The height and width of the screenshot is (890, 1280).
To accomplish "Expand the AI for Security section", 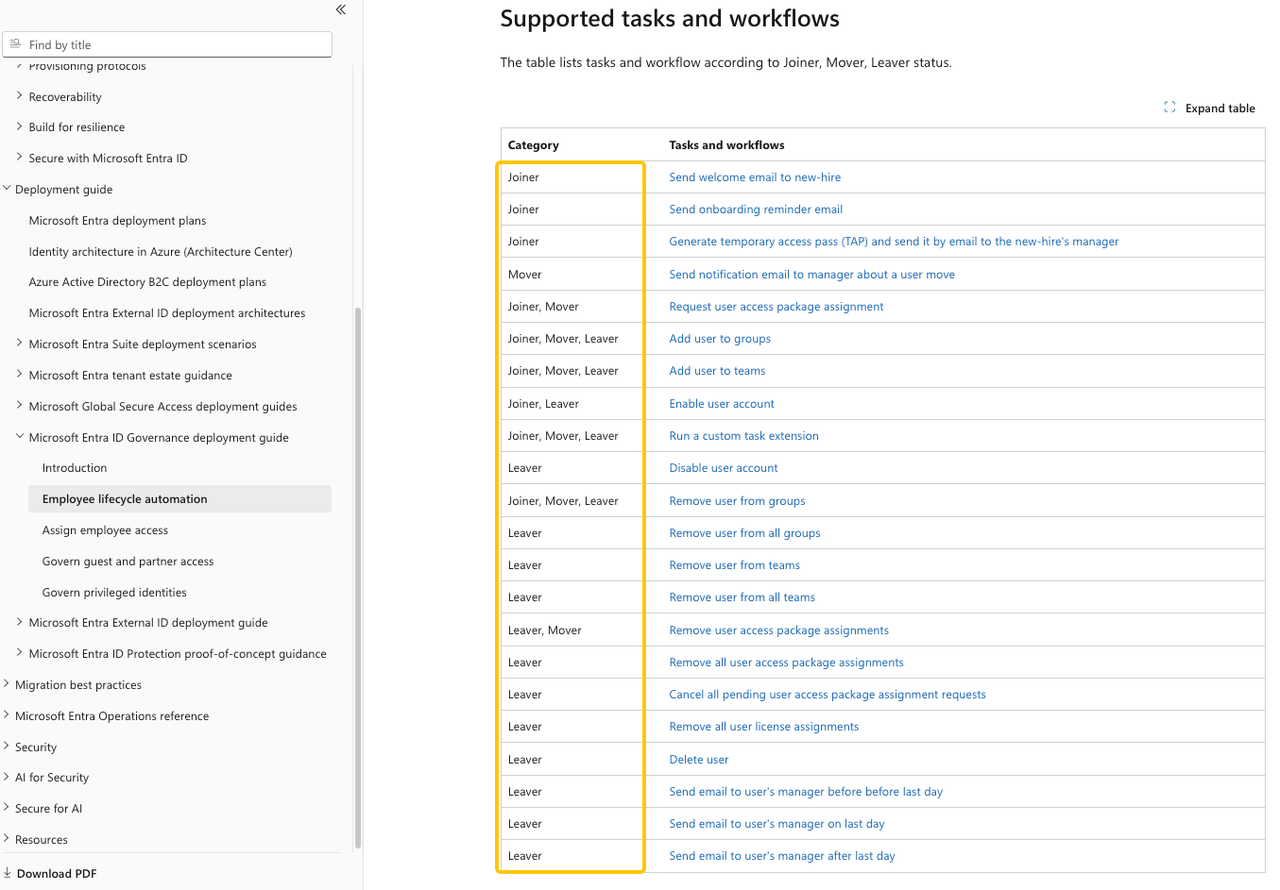I will tap(7, 777).
